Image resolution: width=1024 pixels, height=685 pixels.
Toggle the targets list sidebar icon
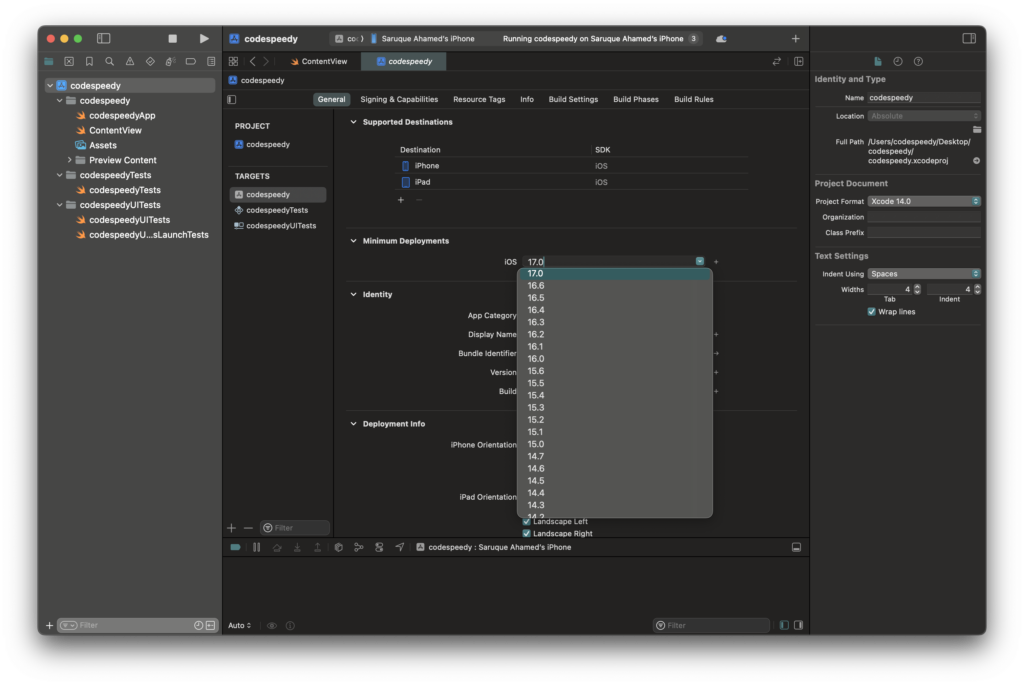(x=232, y=99)
